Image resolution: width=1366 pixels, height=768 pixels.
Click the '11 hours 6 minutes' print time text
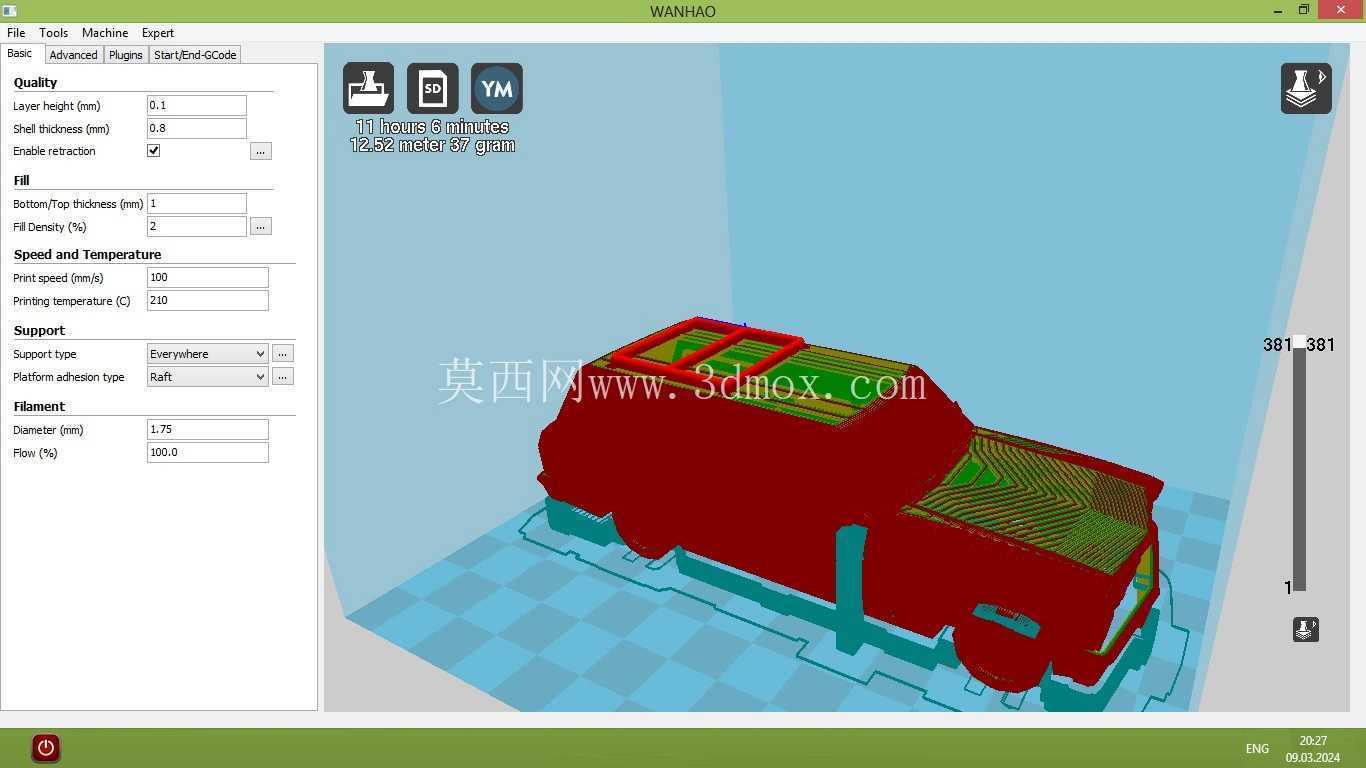[432, 127]
